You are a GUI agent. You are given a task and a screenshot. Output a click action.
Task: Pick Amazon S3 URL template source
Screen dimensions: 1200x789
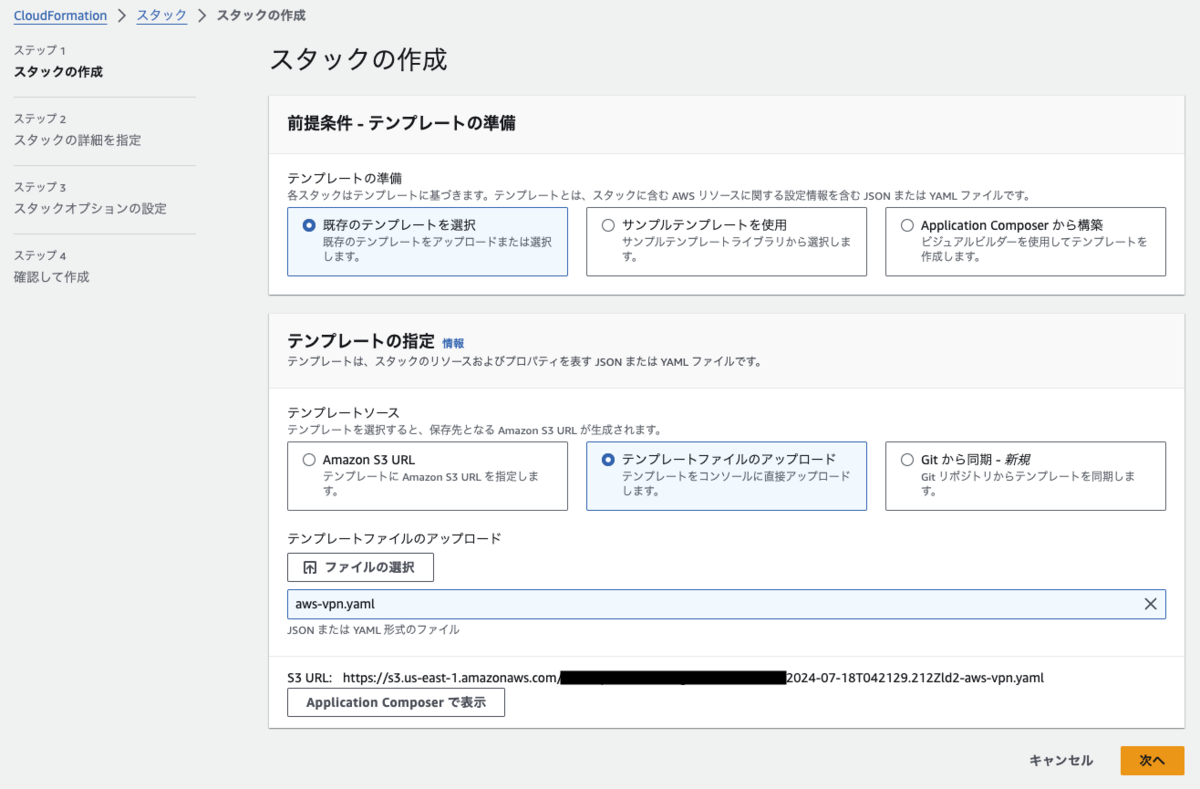(309, 460)
